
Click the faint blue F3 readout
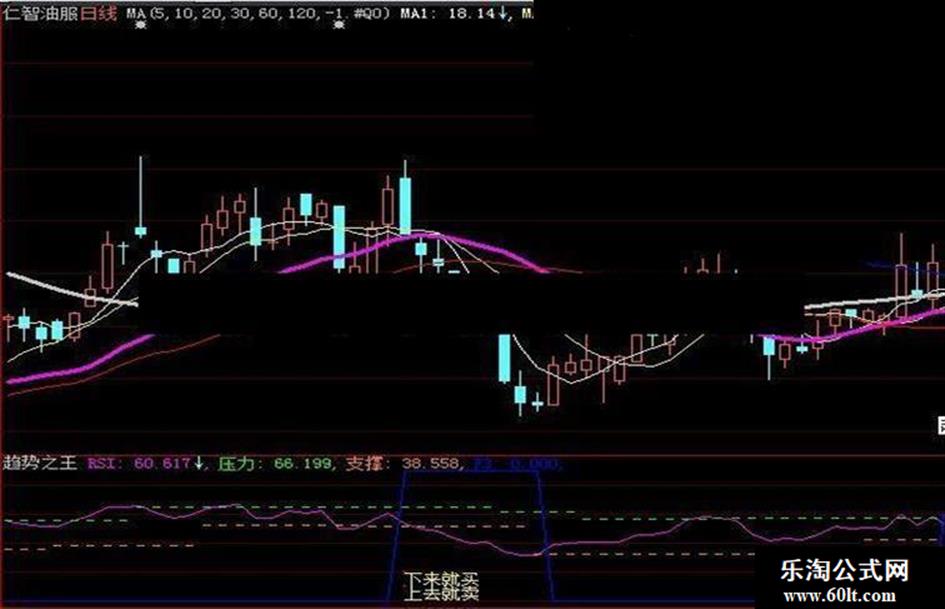pyautogui.click(x=517, y=464)
